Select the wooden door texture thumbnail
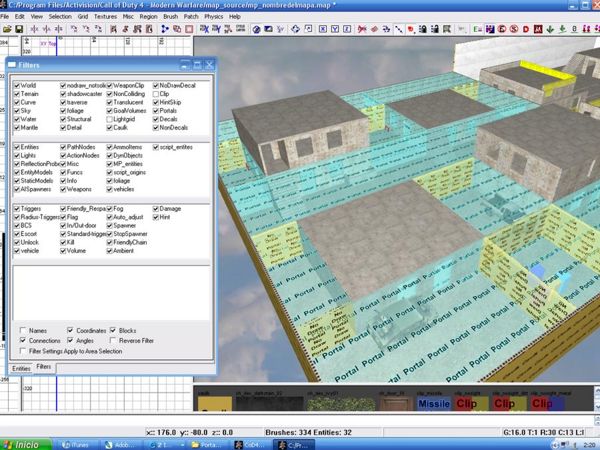The width and height of the screenshot is (600, 450). (396, 402)
